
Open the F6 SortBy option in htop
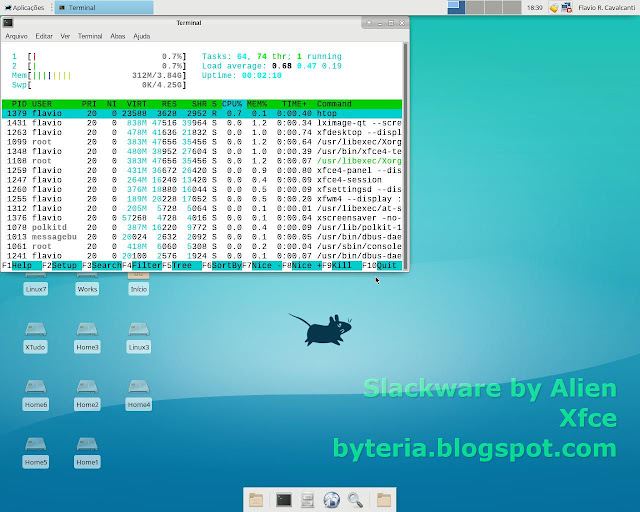pos(222,265)
